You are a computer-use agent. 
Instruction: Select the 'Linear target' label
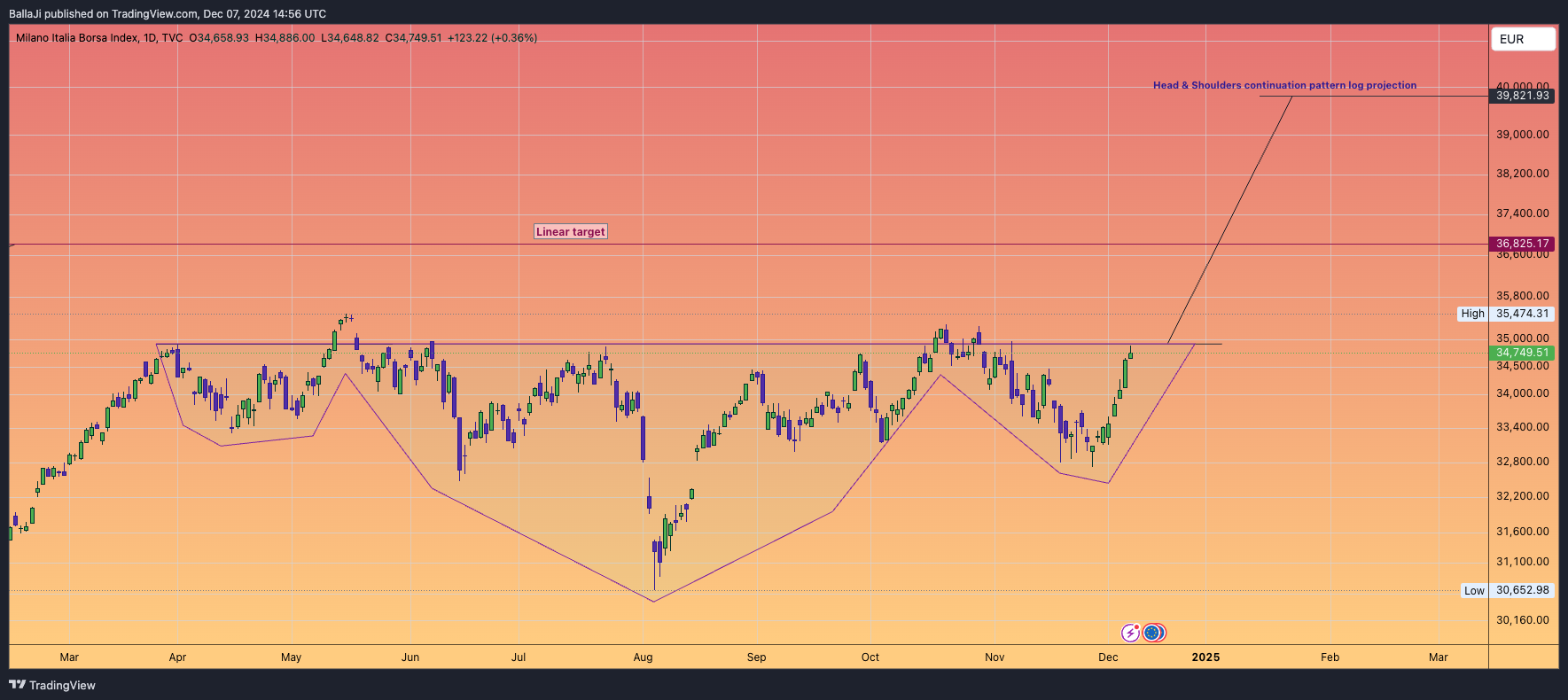click(571, 232)
